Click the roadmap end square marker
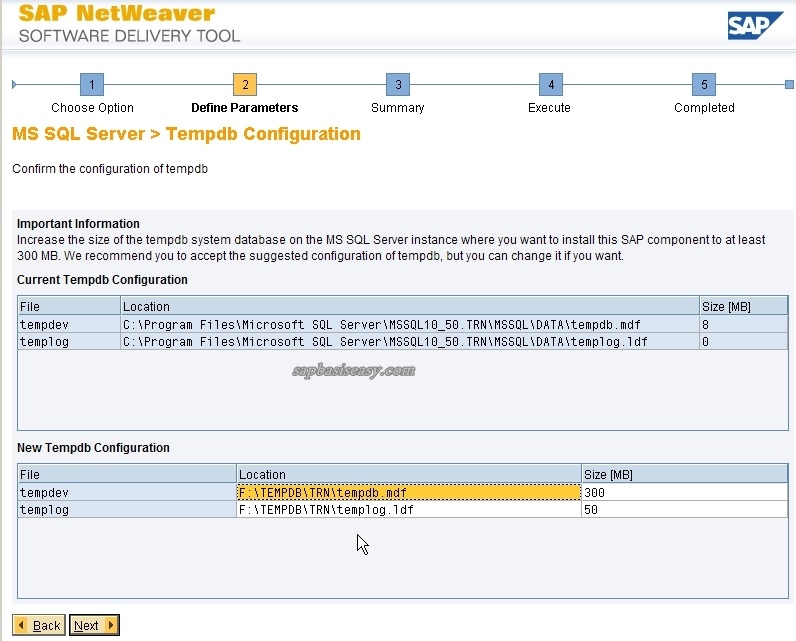Screen dimensions: 796x641 coord(789,84)
